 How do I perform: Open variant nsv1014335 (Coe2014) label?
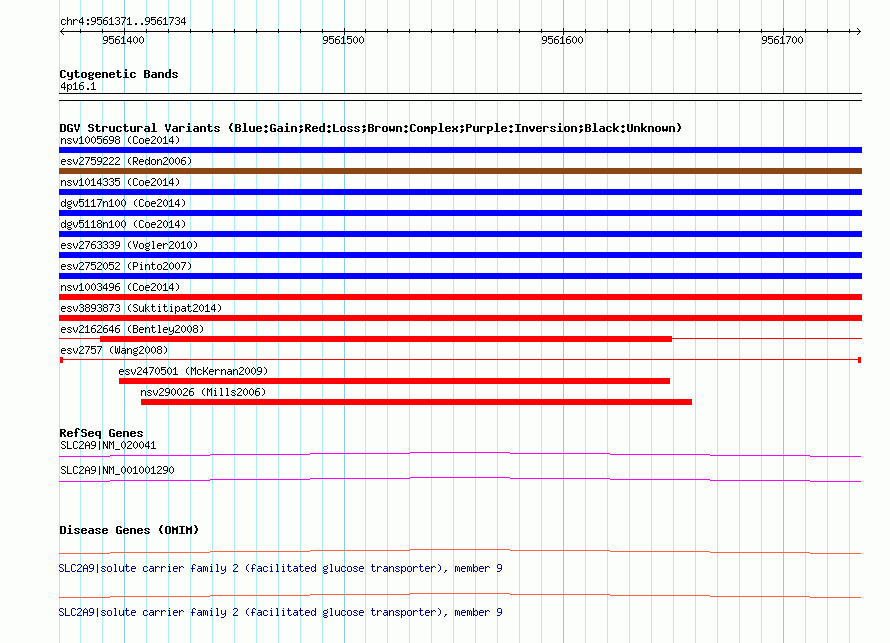120,182
